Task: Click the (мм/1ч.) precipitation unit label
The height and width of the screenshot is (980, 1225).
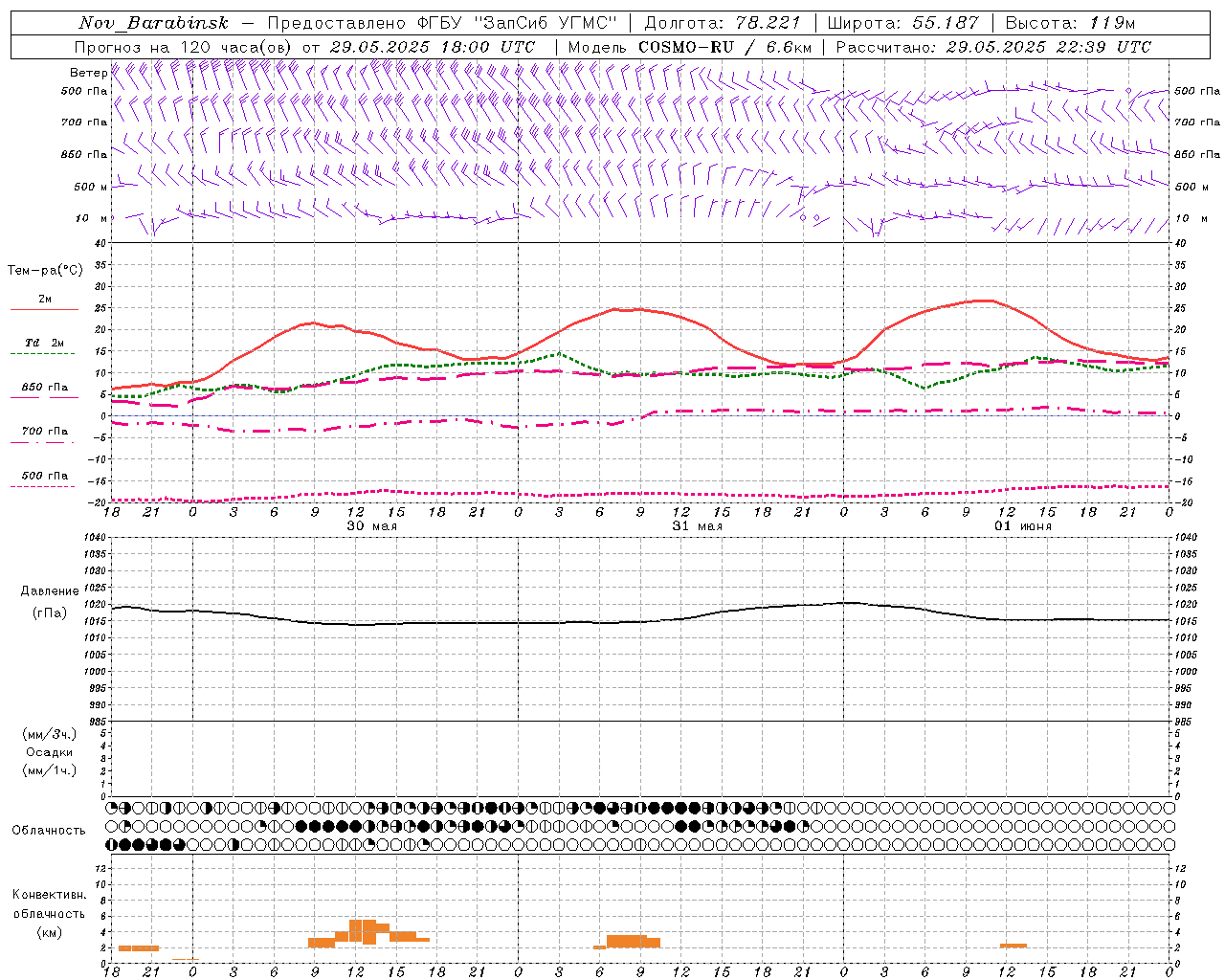Action: pos(50,770)
